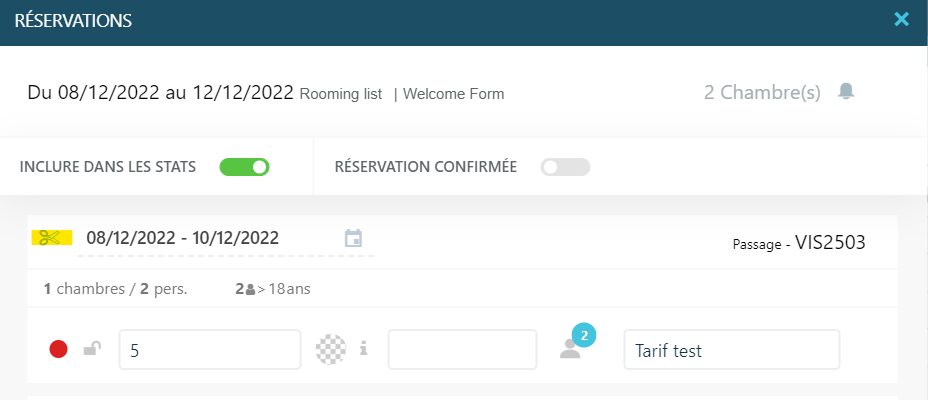Click the yellow scissors split icon
Screen dimensions: 928x400
(51, 237)
